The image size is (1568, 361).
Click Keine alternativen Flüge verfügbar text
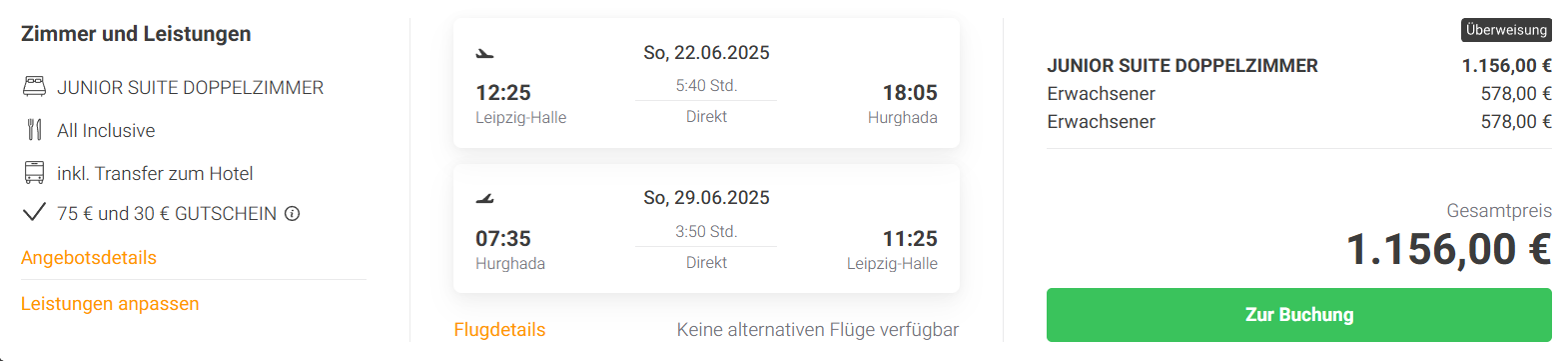pos(817,329)
